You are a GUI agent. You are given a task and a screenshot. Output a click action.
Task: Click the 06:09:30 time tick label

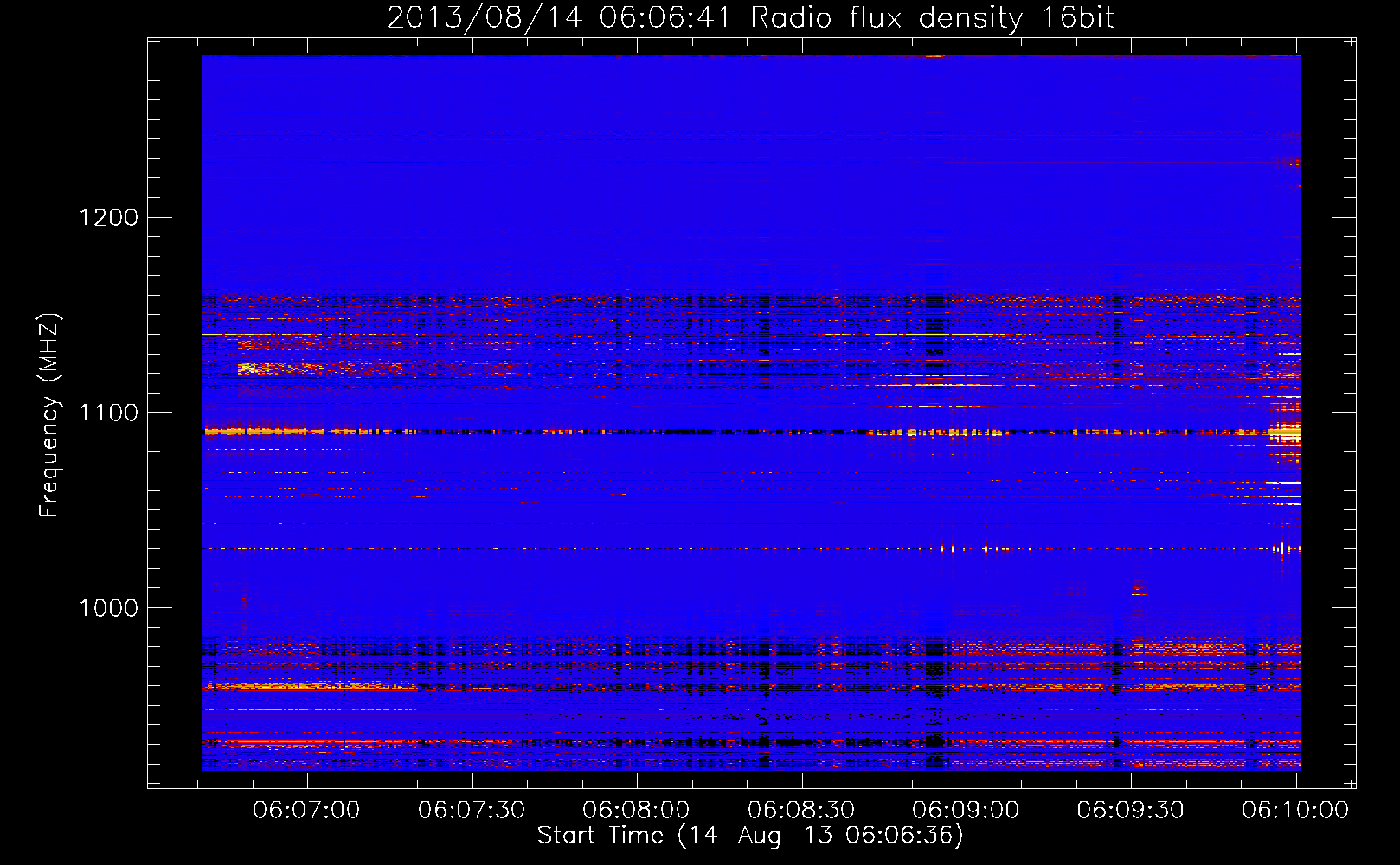[1130, 810]
